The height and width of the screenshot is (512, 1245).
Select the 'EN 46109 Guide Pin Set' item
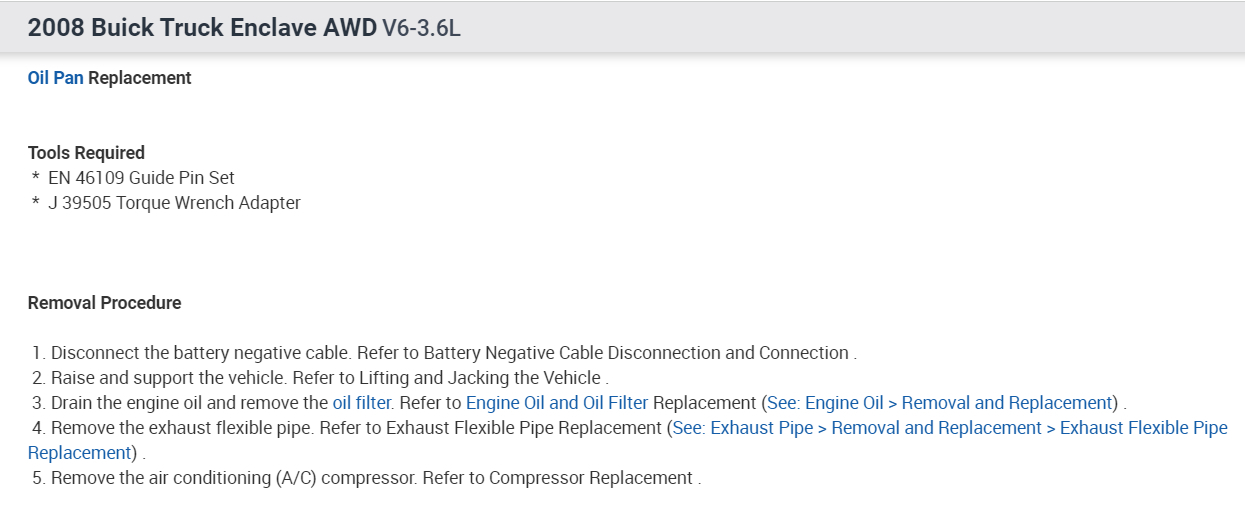pyautogui.click(x=141, y=178)
